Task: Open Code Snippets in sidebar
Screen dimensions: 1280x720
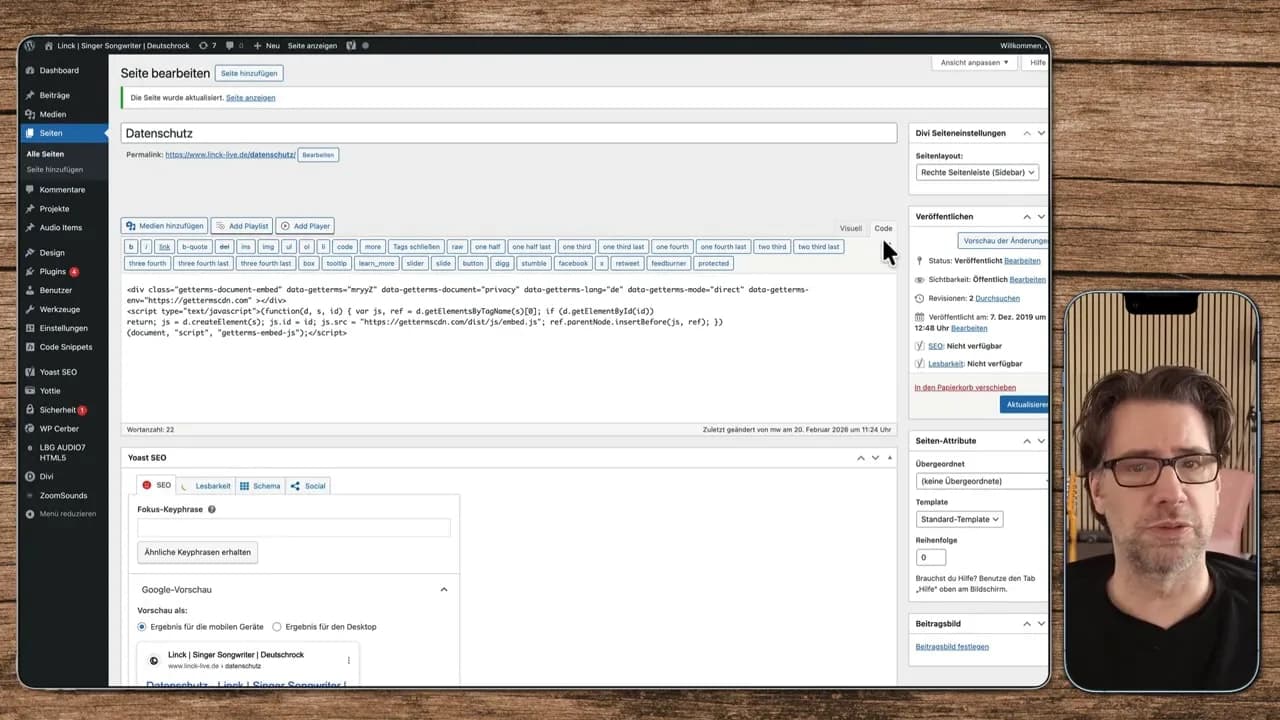Action: (x=66, y=347)
